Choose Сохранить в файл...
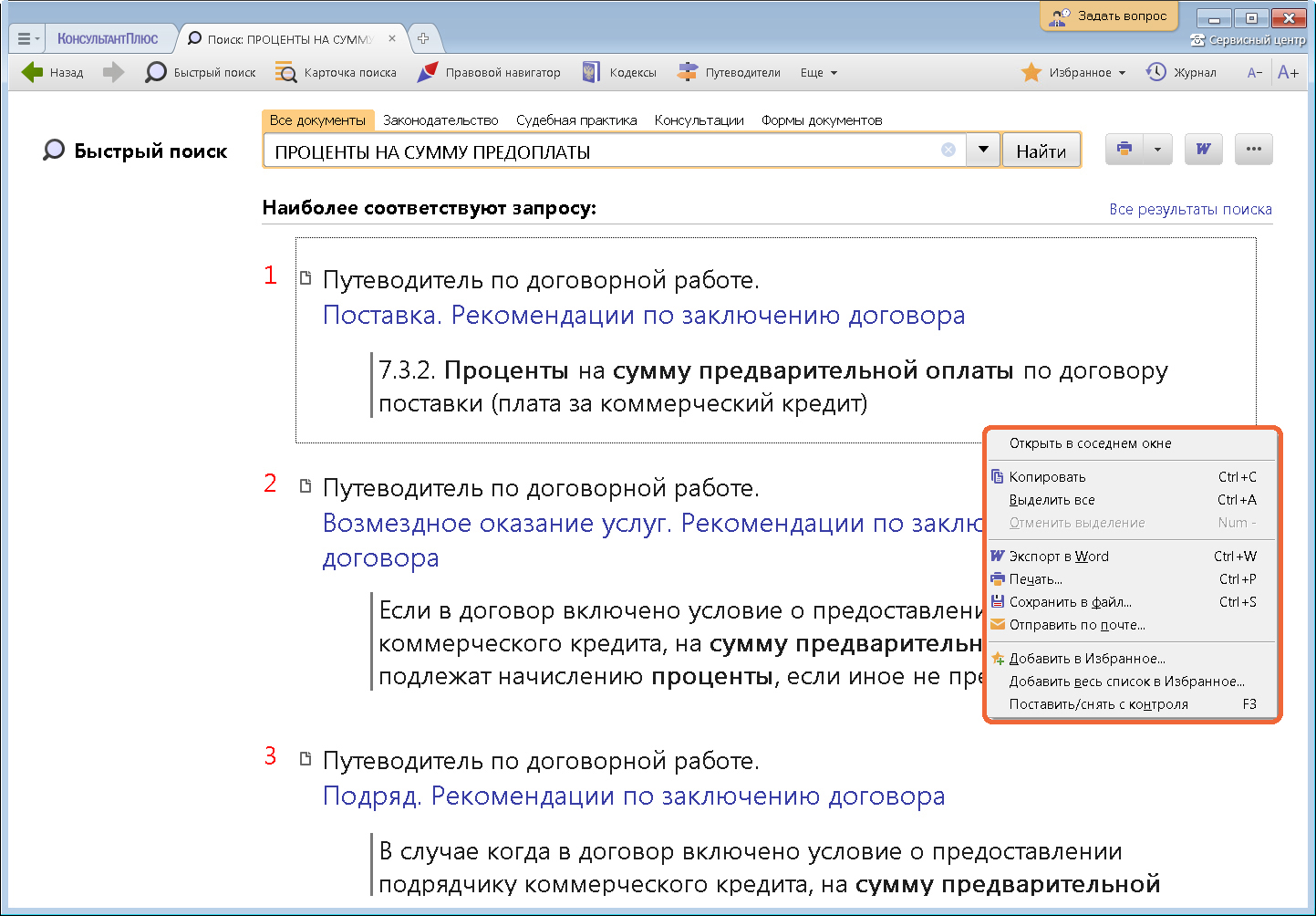 click(x=1131, y=602)
